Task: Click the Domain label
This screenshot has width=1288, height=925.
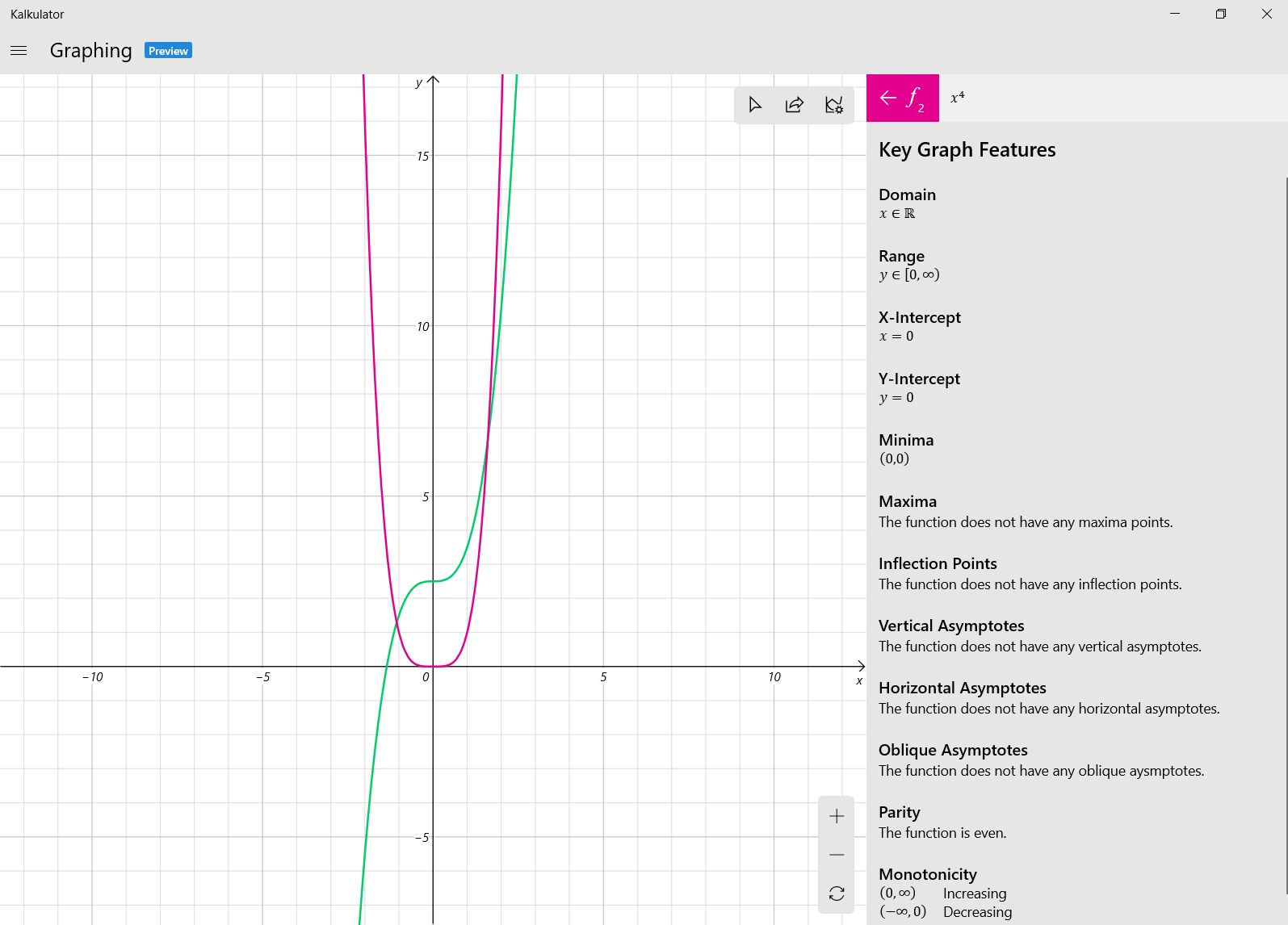Action: tap(907, 195)
